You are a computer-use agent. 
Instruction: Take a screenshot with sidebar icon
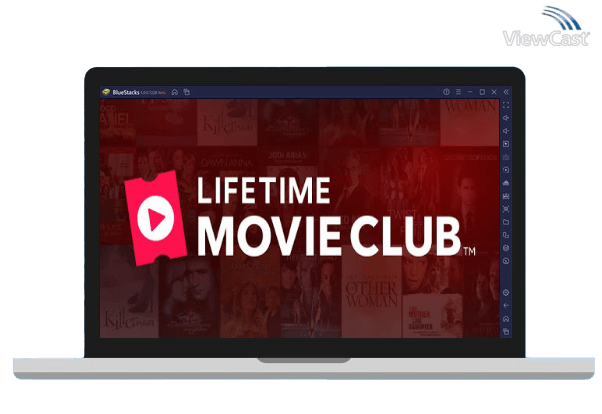(506, 209)
